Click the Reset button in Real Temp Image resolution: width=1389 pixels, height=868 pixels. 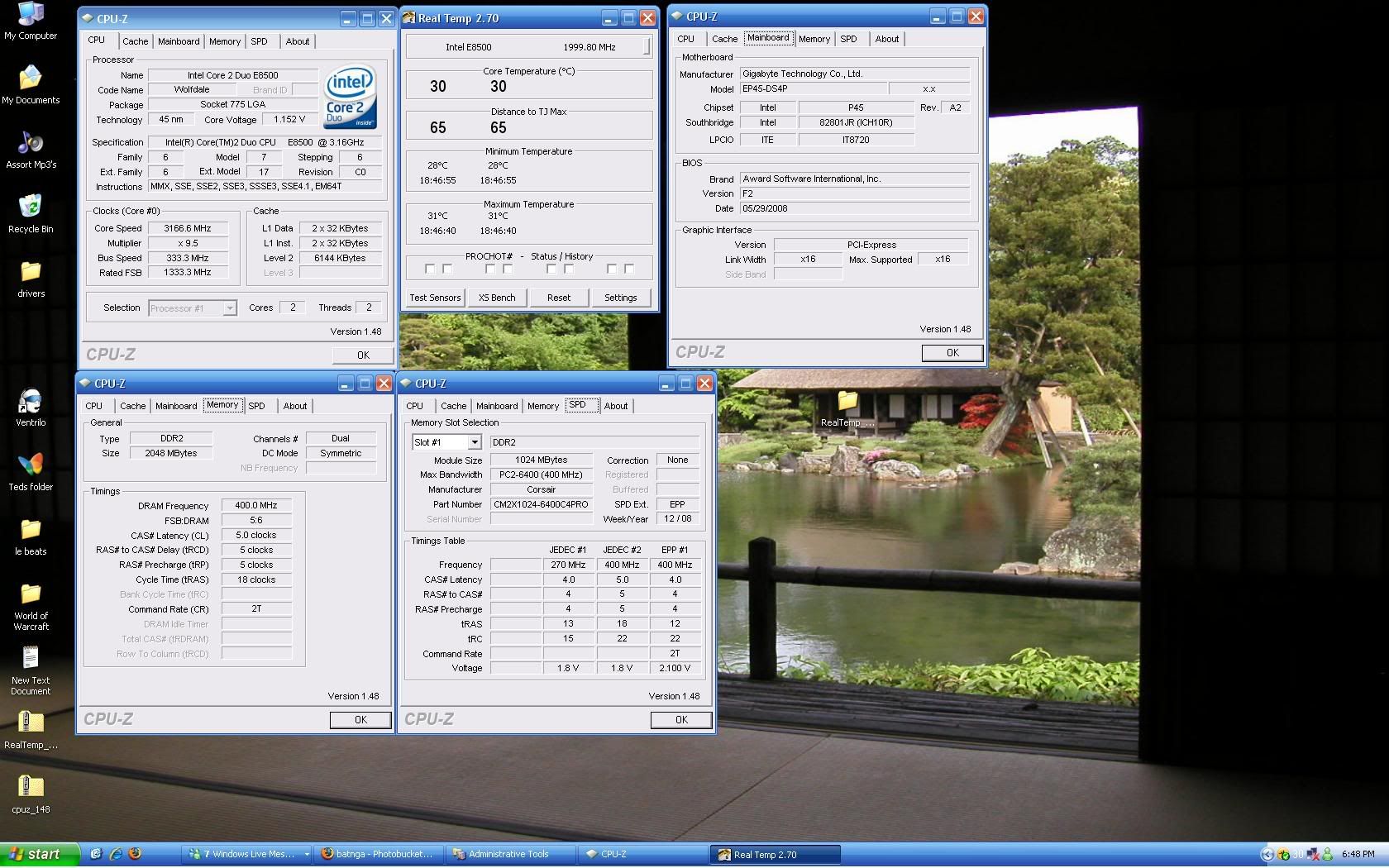coord(559,298)
